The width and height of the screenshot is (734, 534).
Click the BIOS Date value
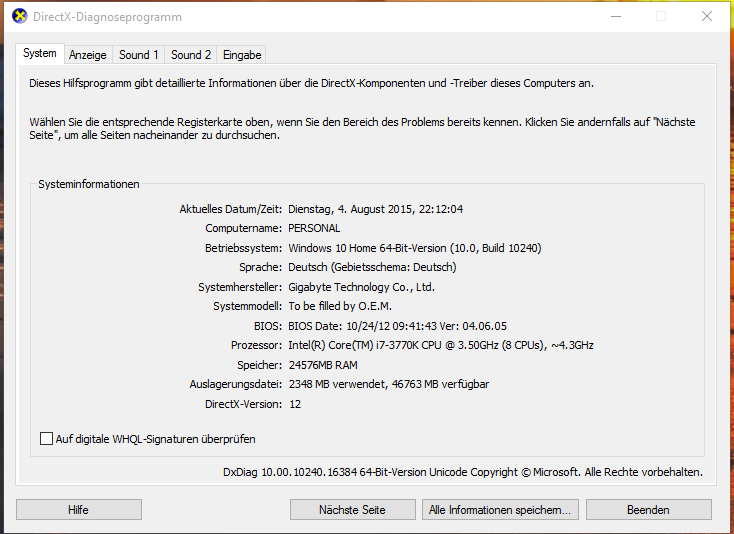(397, 326)
